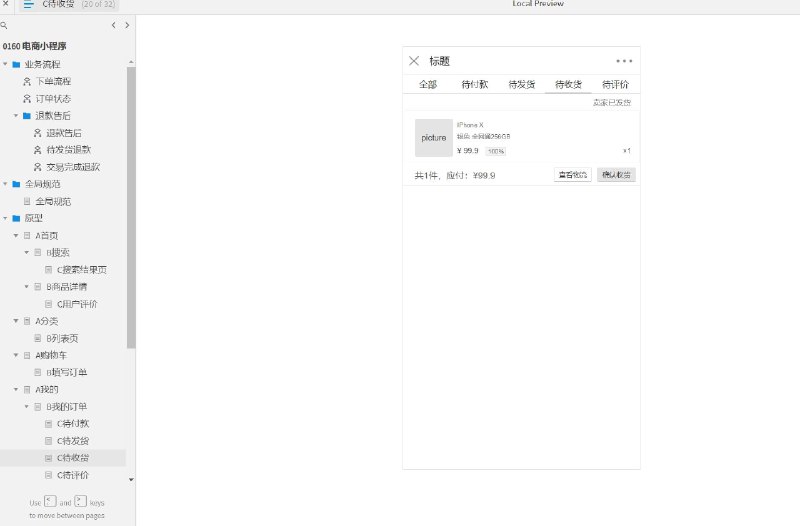The height and width of the screenshot is (526, 800).
Task: Open the 退款售后 flow page
Action: click(x=64, y=133)
